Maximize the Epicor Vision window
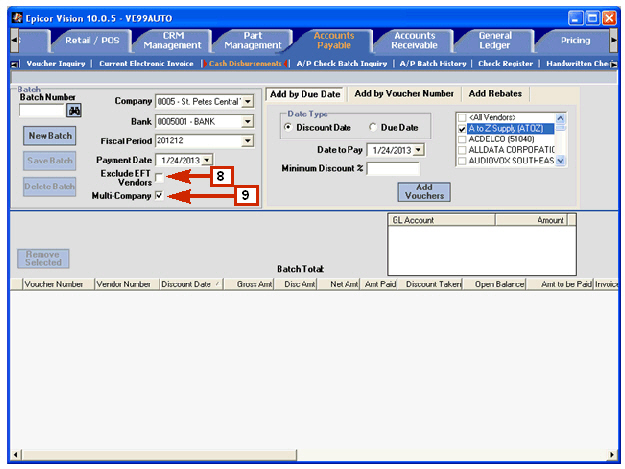This screenshot has height=469, width=625. [x=593, y=18]
